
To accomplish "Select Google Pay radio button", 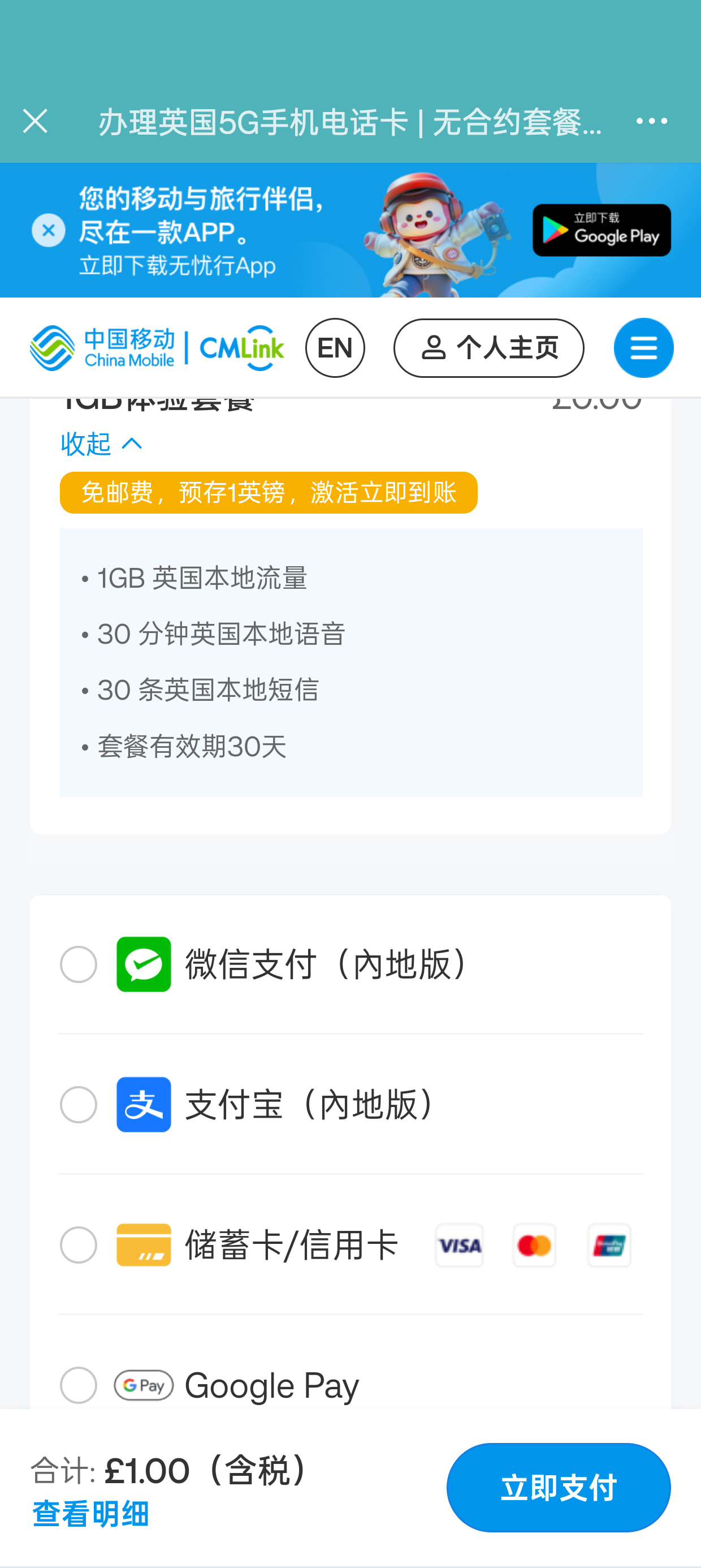I will [79, 1385].
